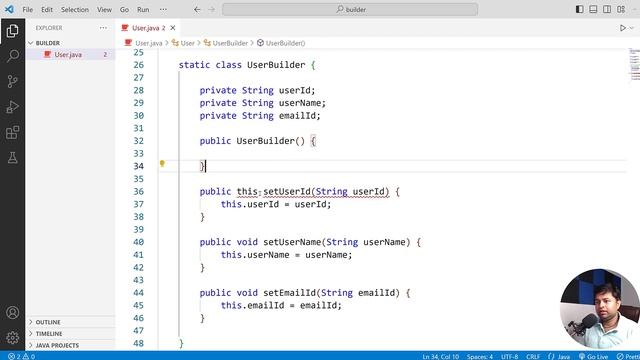
Task: Expand the JAVA PROJECTS section
Action: [x=71, y=345]
